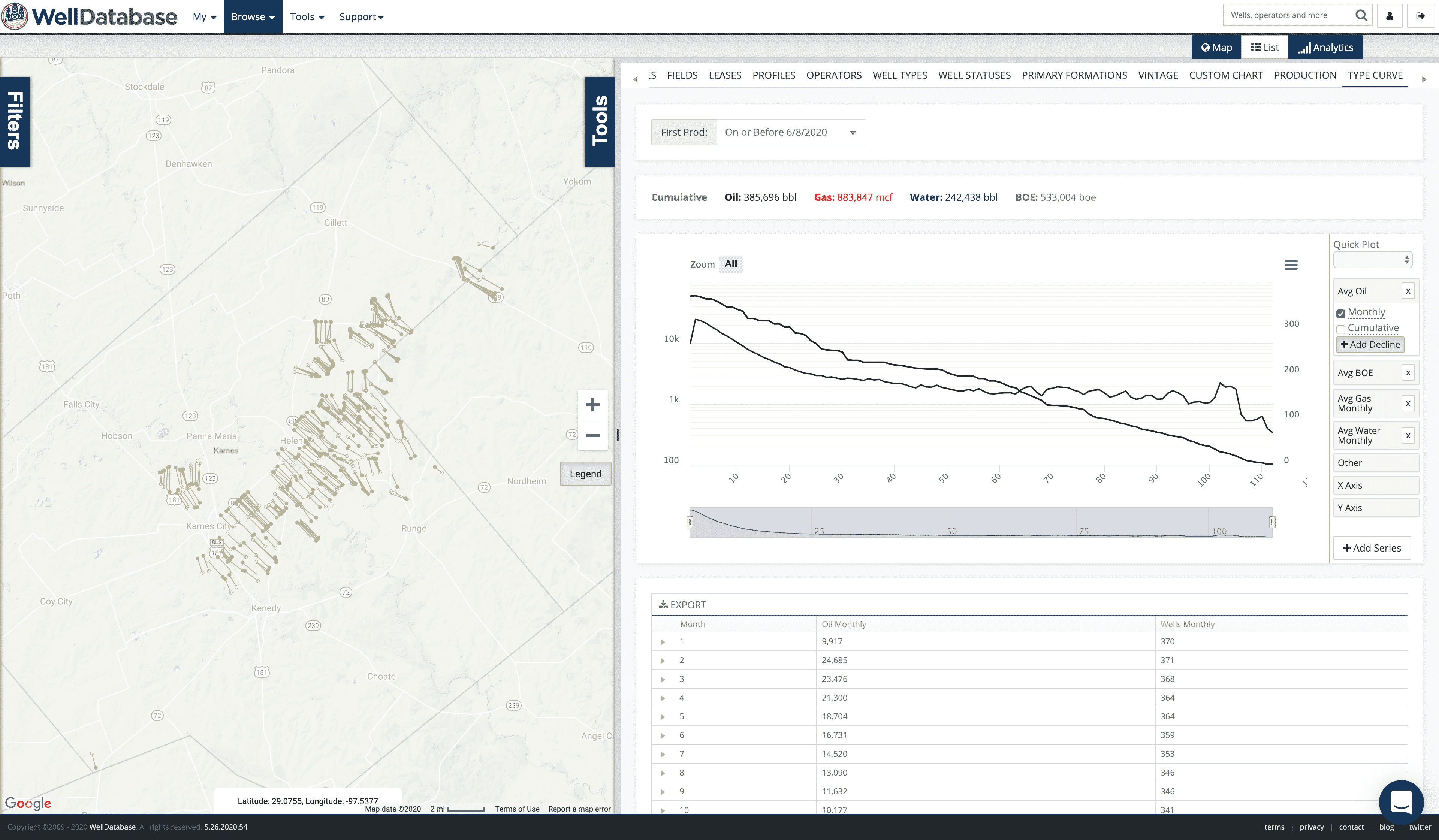The width and height of the screenshot is (1439, 840).
Task: Grab the left range navigator handle
Action: tap(690, 522)
